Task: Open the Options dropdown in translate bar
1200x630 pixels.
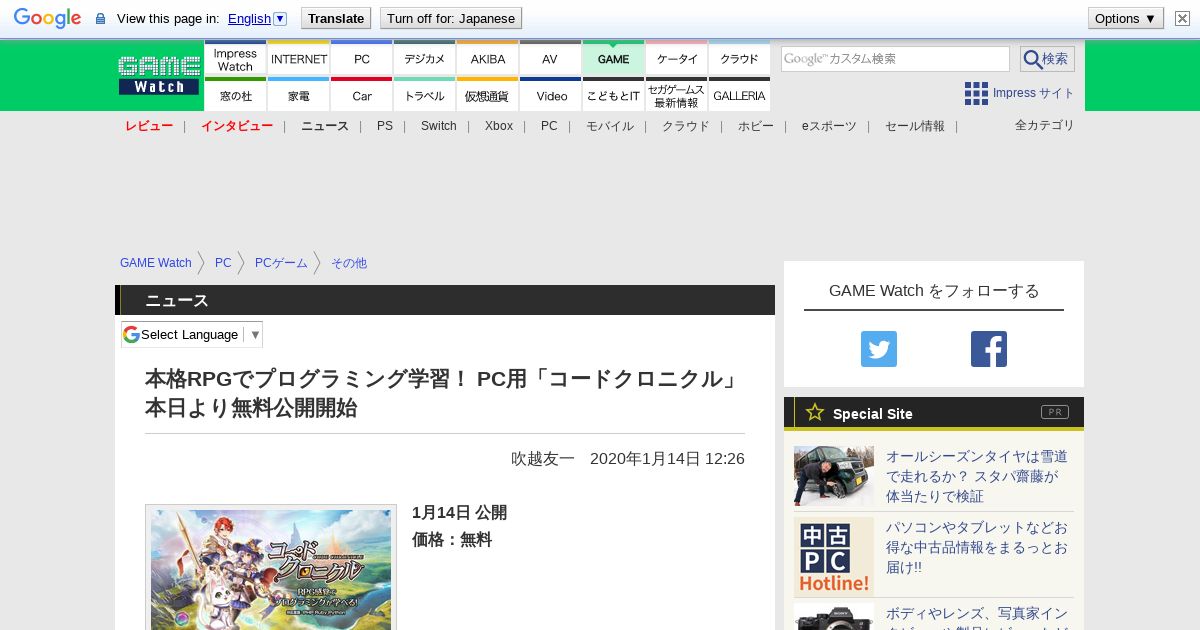Action: (x=1126, y=18)
